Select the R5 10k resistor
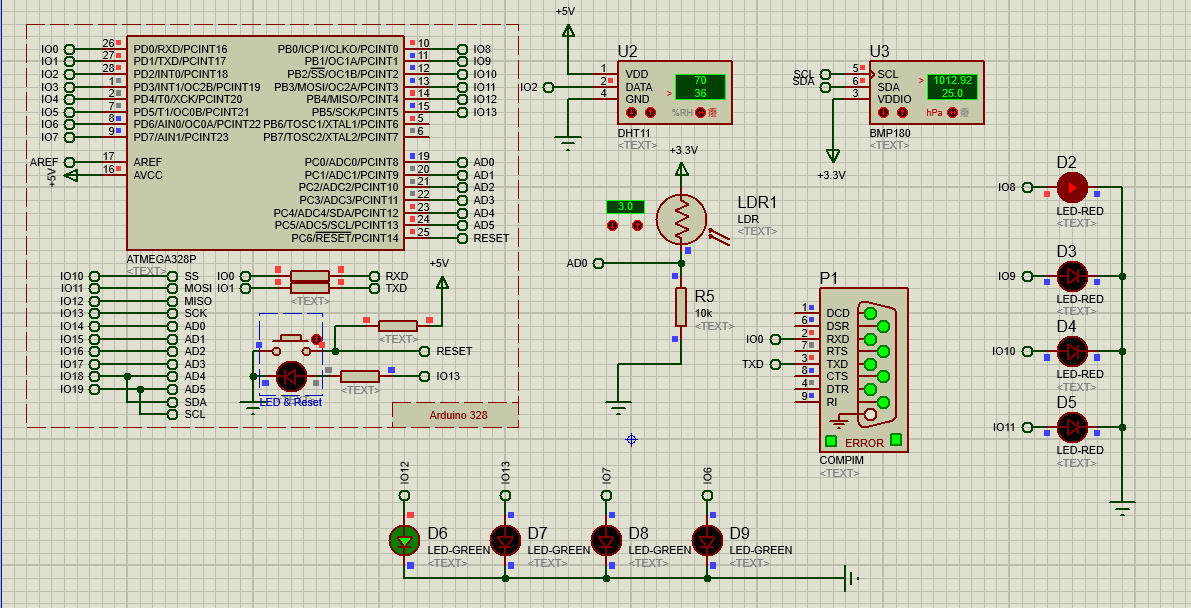Viewport: 1191px width, 608px height. tap(681, 306)
